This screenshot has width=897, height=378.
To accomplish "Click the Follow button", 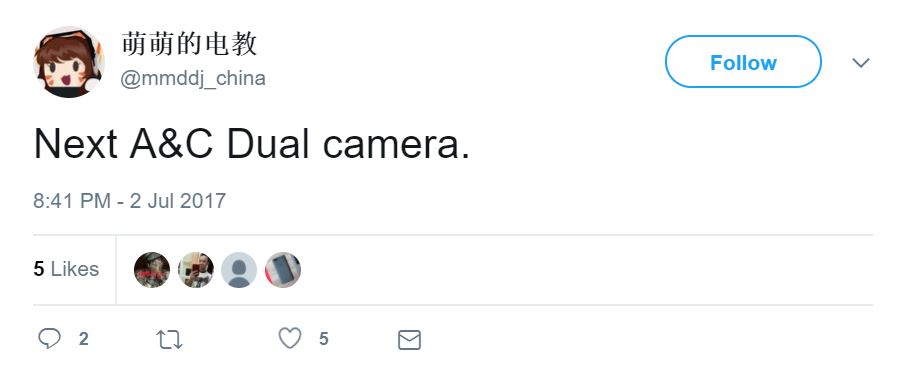I will click(743, 62).
